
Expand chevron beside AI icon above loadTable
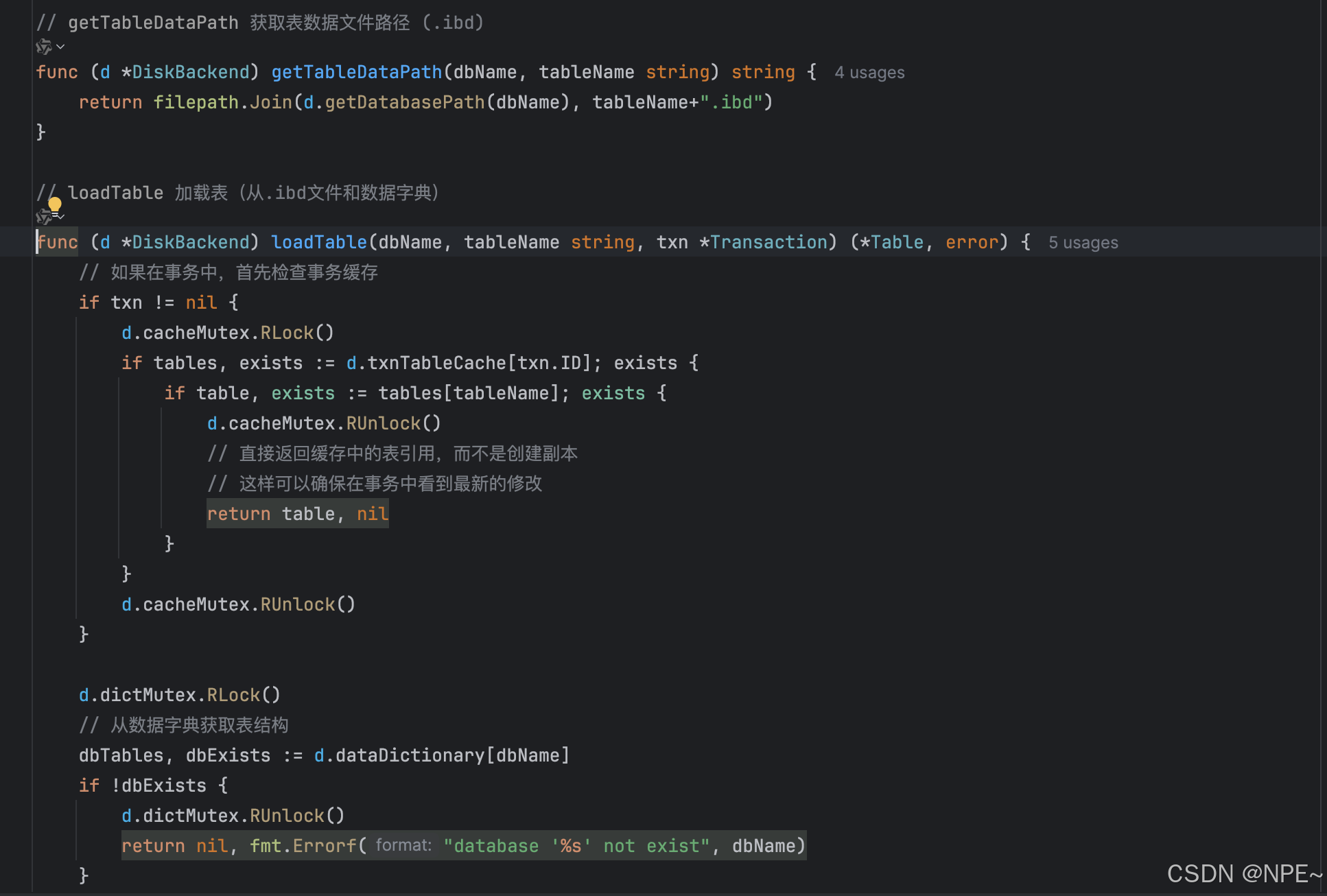60,217
